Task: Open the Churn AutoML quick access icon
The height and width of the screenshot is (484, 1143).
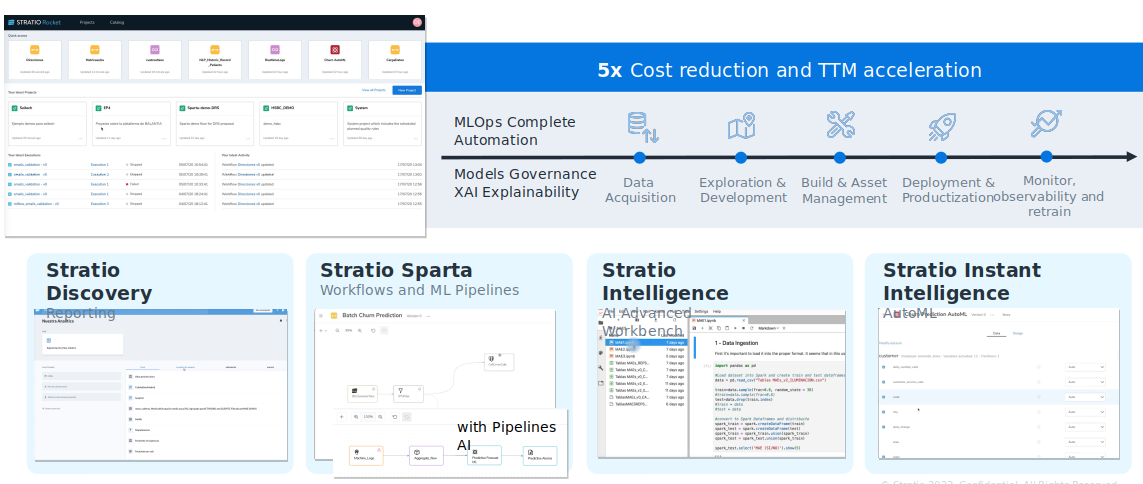Action: click(x=335, y=50)
